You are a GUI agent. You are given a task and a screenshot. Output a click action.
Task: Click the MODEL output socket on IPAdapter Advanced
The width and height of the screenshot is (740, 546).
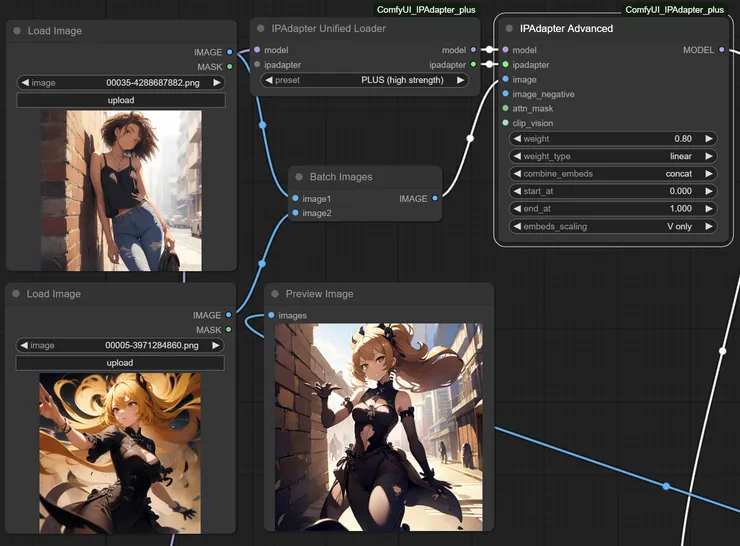(722, 49)
